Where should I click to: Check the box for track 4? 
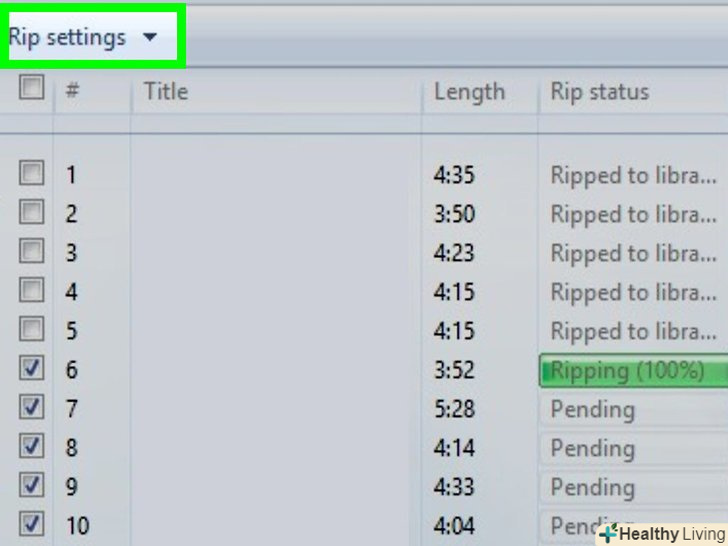32,290
